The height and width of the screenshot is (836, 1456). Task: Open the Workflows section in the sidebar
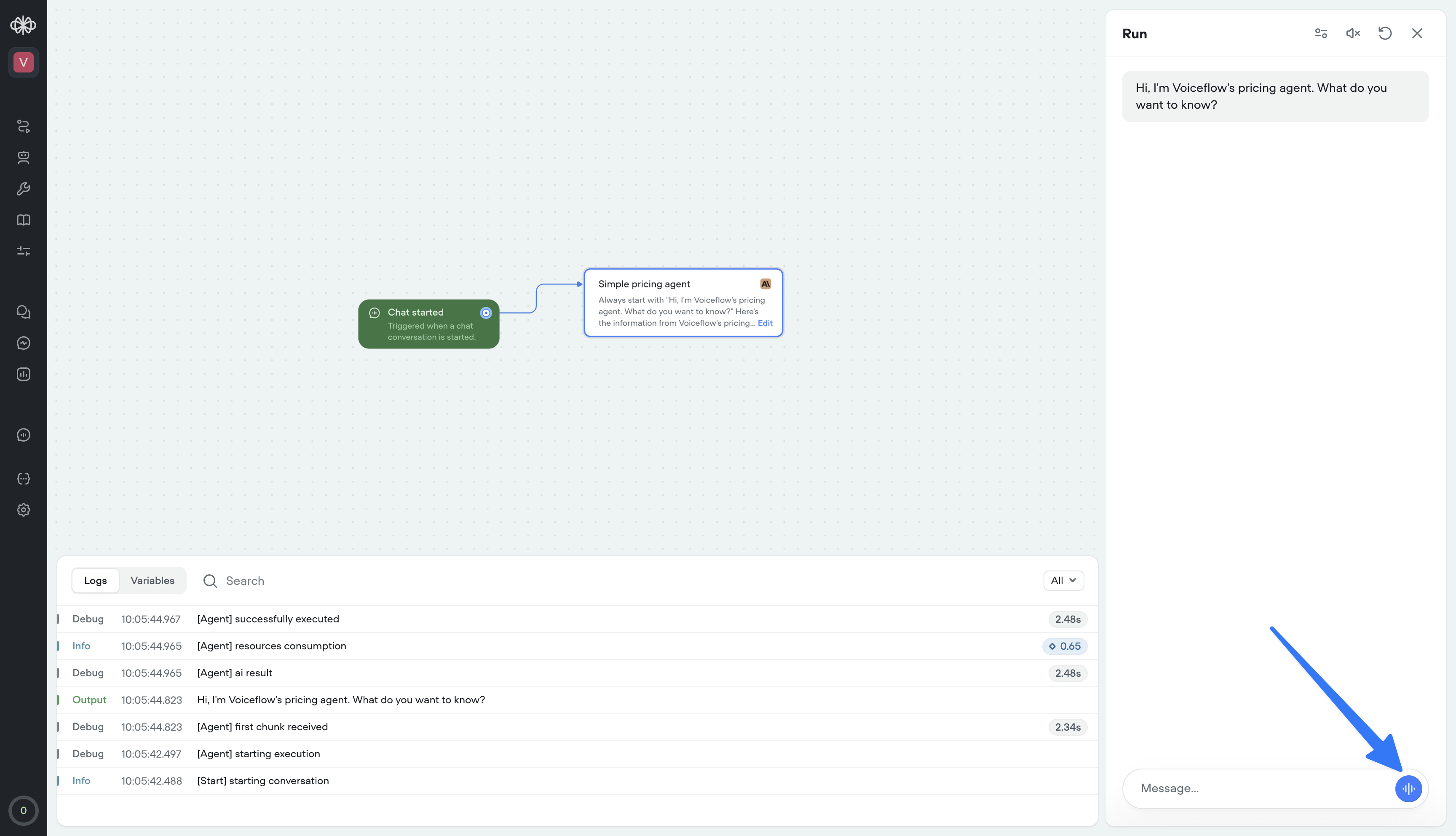point(23,126)
